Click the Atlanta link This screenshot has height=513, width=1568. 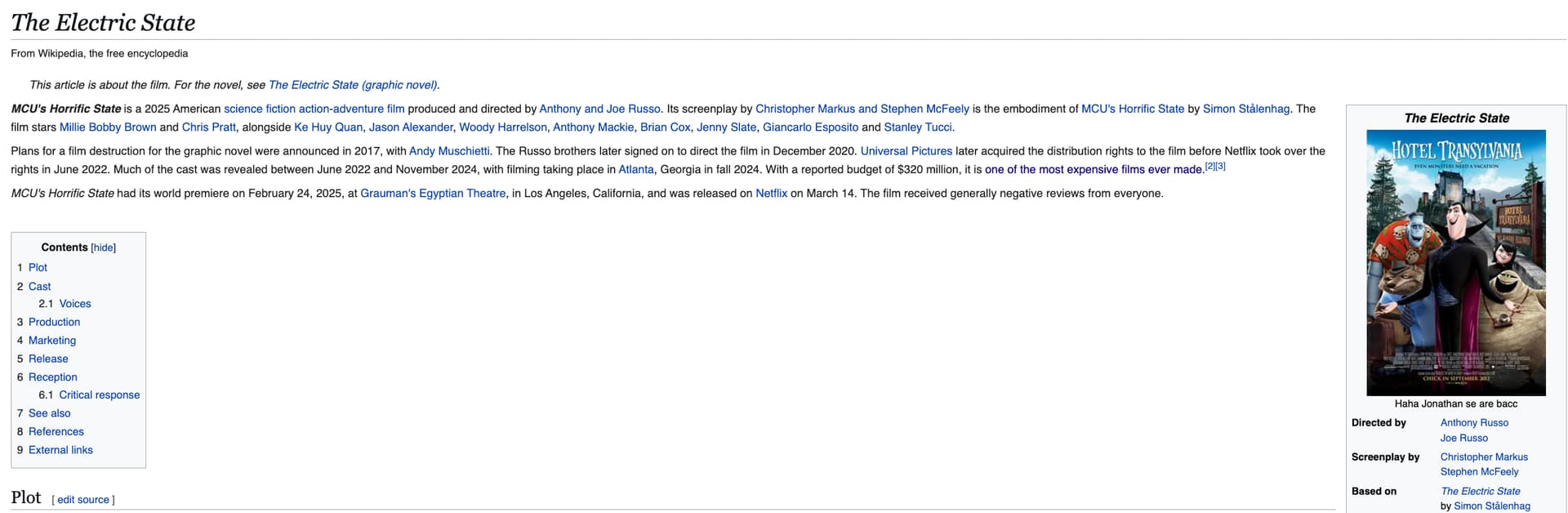636,170
